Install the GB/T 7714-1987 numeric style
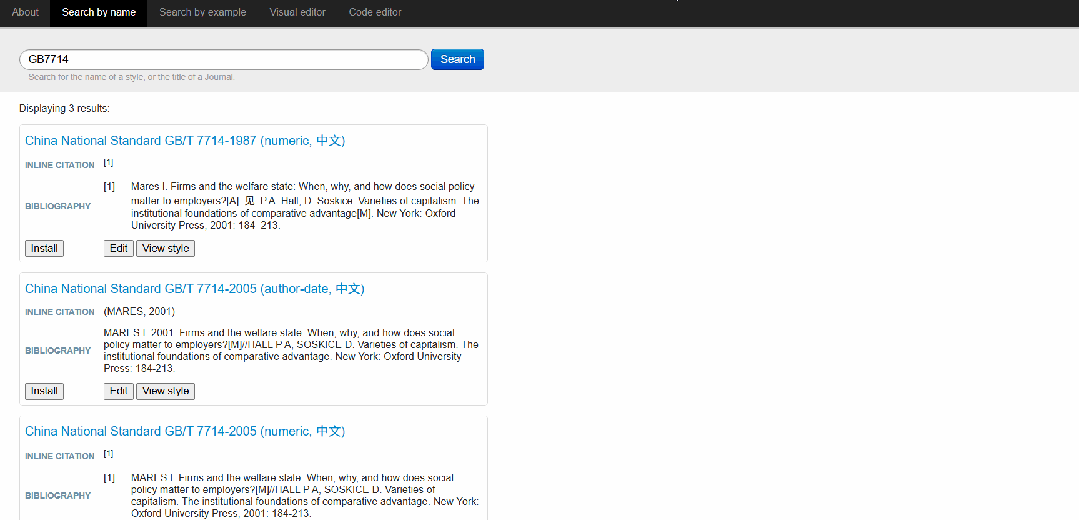 [44, 248]
